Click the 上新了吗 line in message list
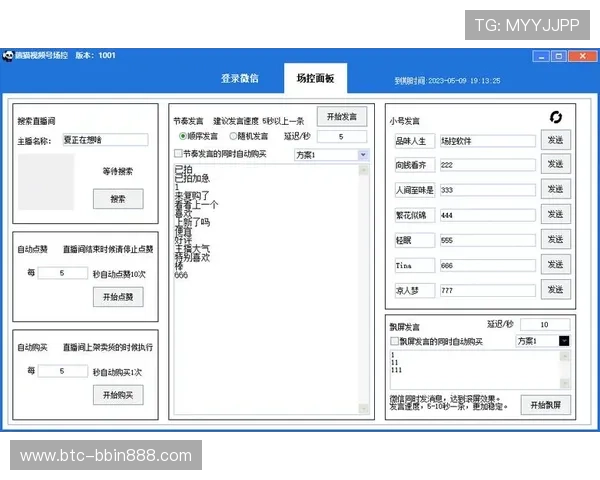 [192, 222]
